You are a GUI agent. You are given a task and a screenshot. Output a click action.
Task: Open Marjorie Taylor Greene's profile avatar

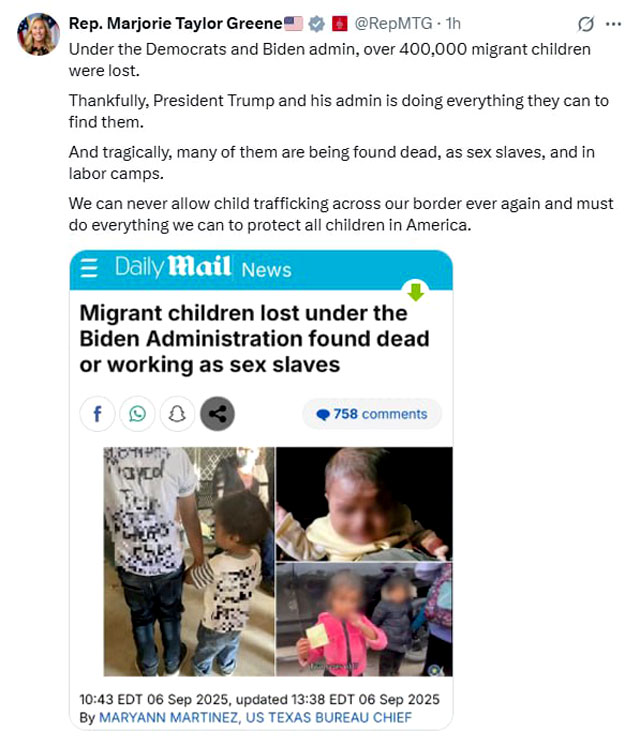click(38, 34)
